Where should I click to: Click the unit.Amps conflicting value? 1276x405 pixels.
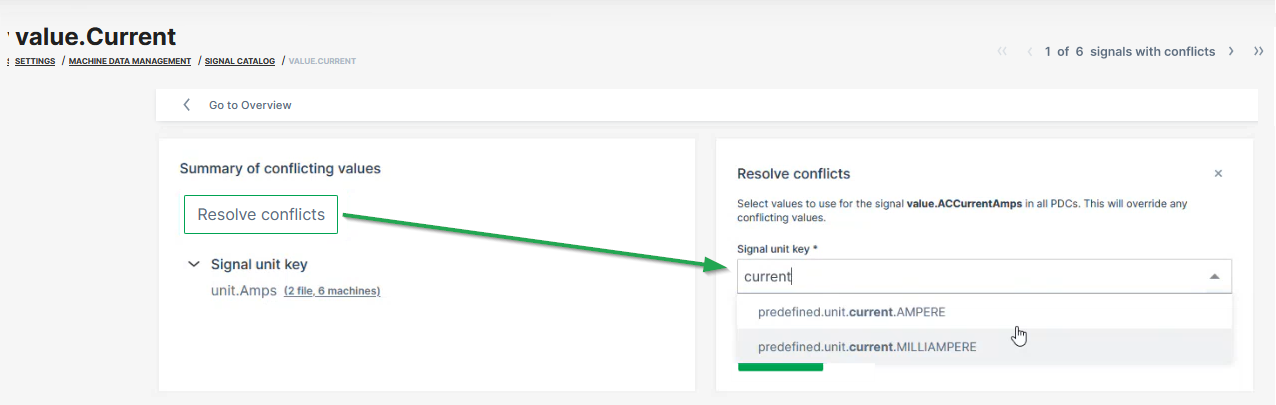[x=236, y=291]
